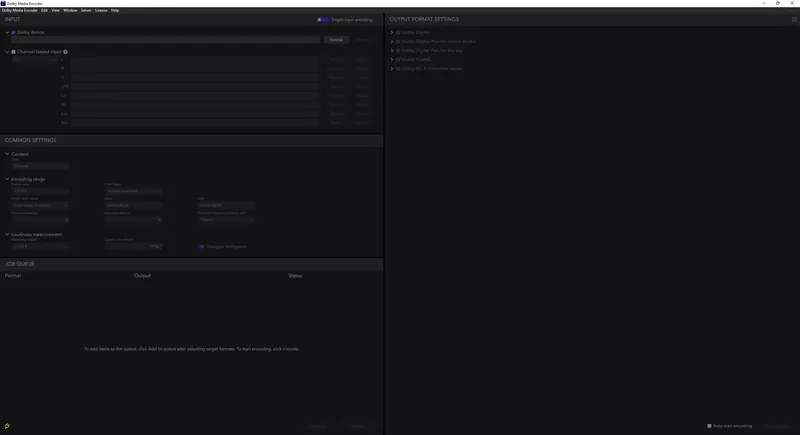Open the View menu
800x435 pixels.
[x=56, y=10]
